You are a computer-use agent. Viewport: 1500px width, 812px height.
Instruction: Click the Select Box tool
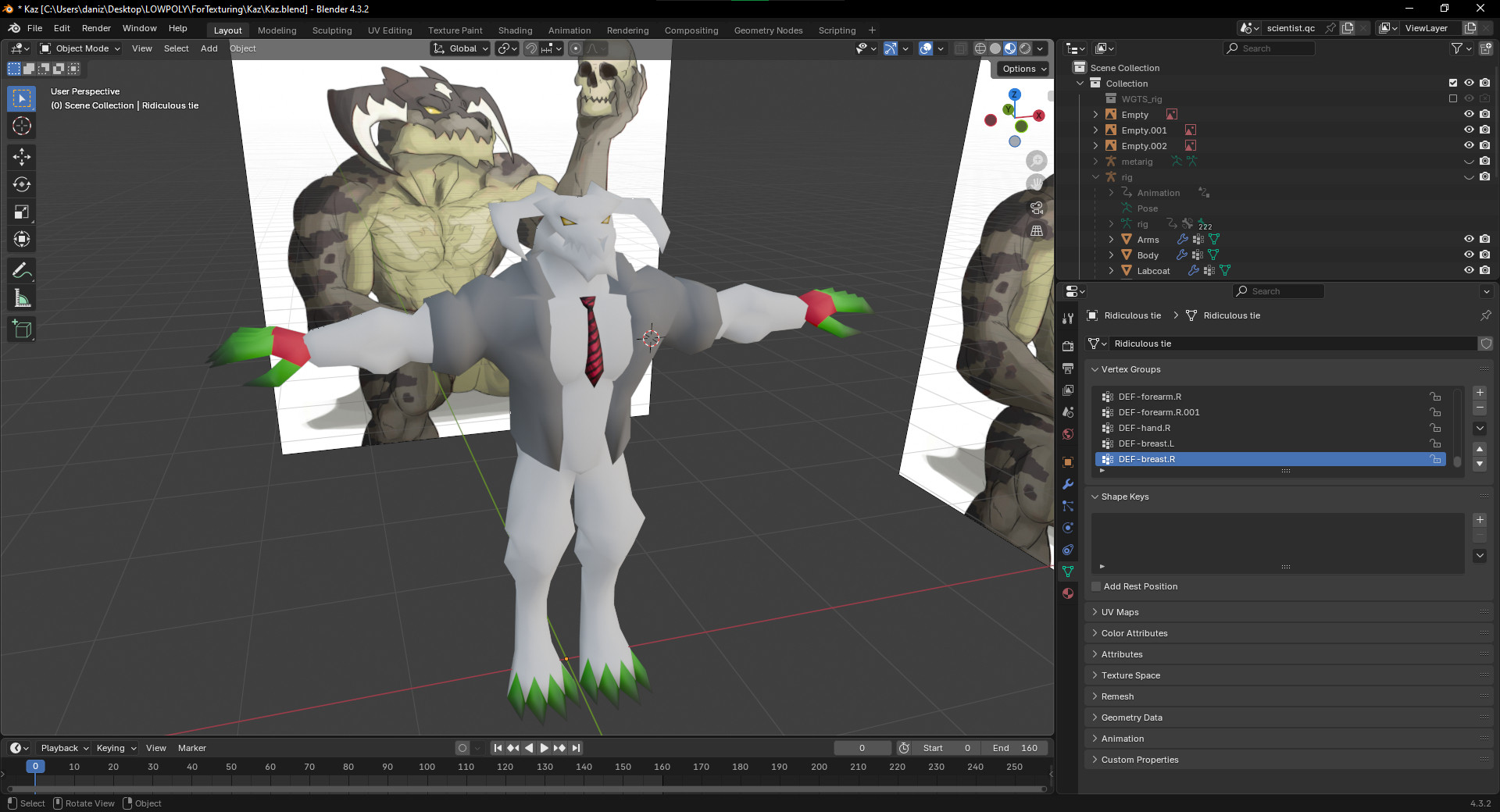pos(22,98)
